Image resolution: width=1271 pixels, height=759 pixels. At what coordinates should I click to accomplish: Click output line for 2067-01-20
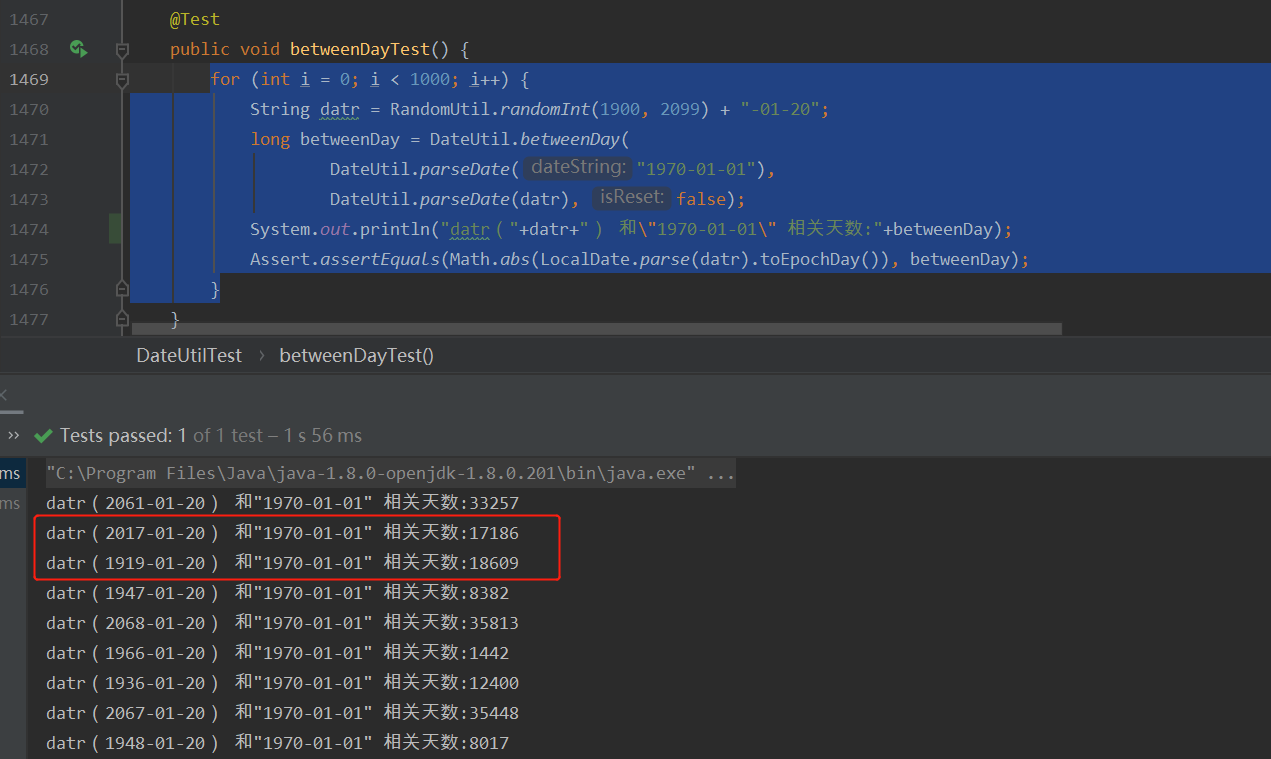coord(282,713)
